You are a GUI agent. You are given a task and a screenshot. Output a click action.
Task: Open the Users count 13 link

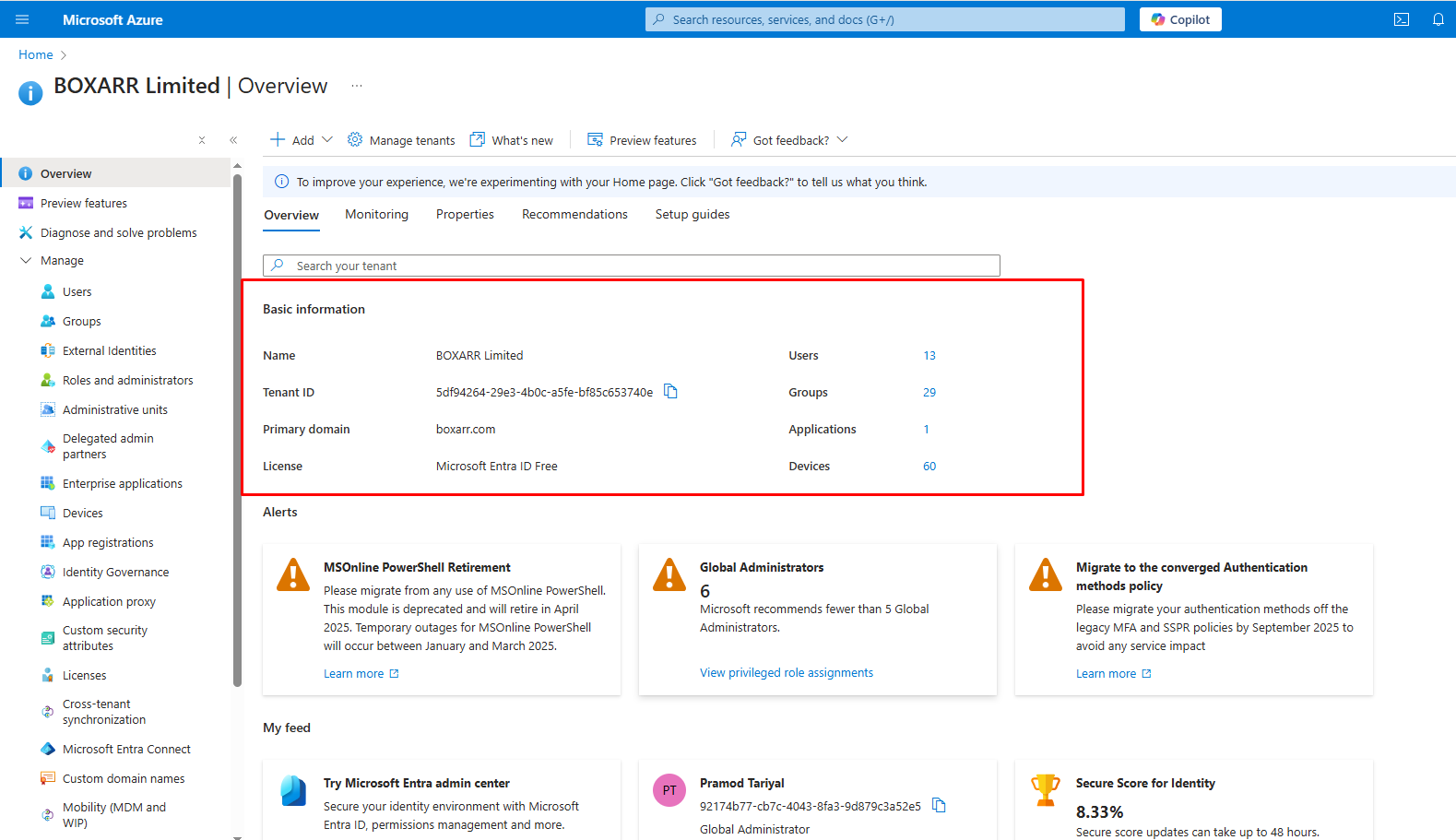[x=929, y=356]
